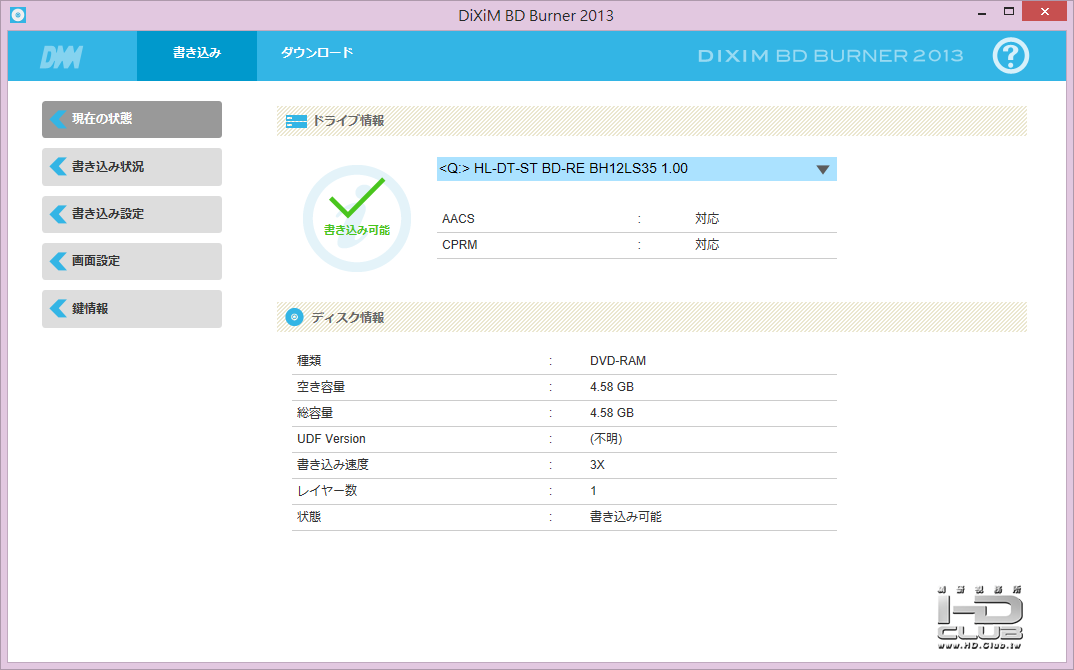
Task: Click the DiXiM logo in the header
Action: 62,57
